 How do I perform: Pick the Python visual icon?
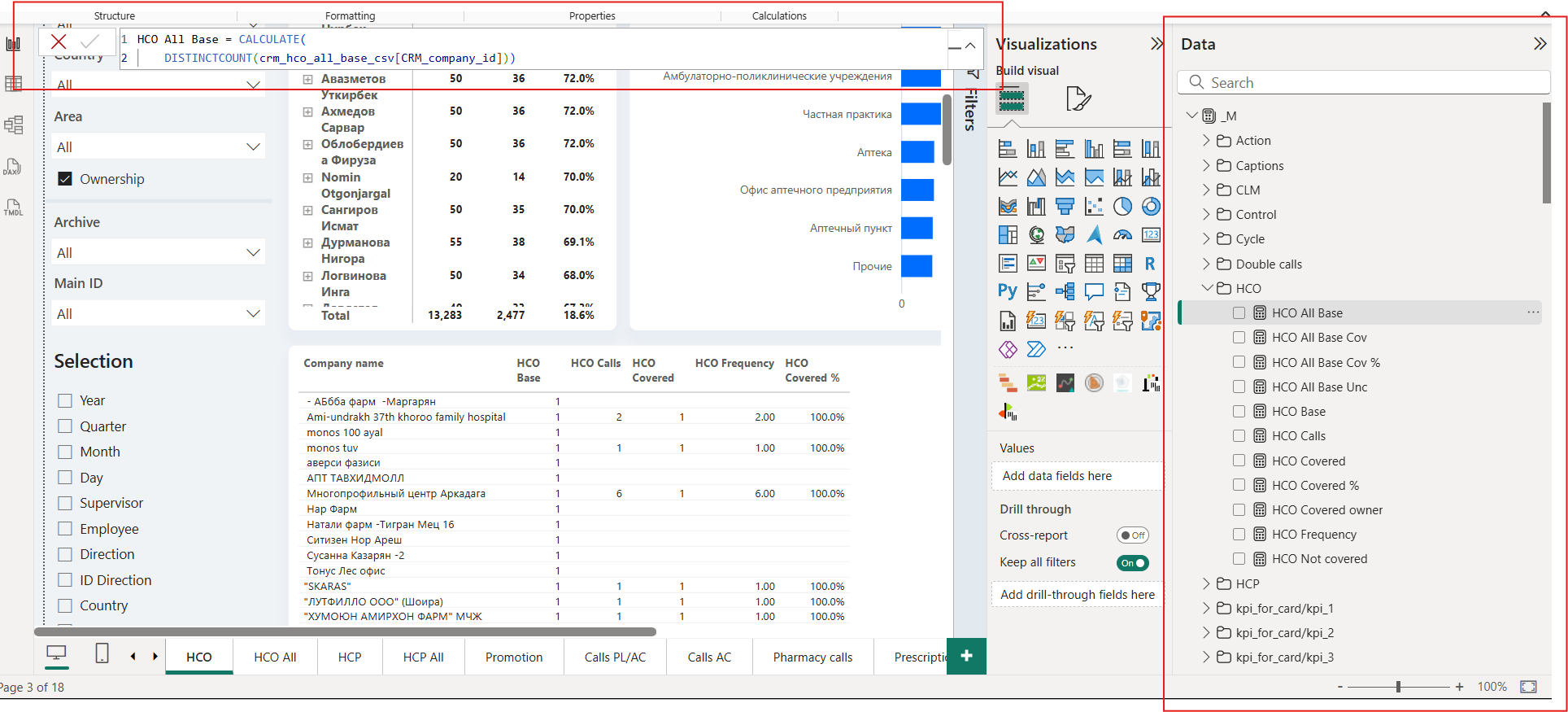tap(1008, 291)
